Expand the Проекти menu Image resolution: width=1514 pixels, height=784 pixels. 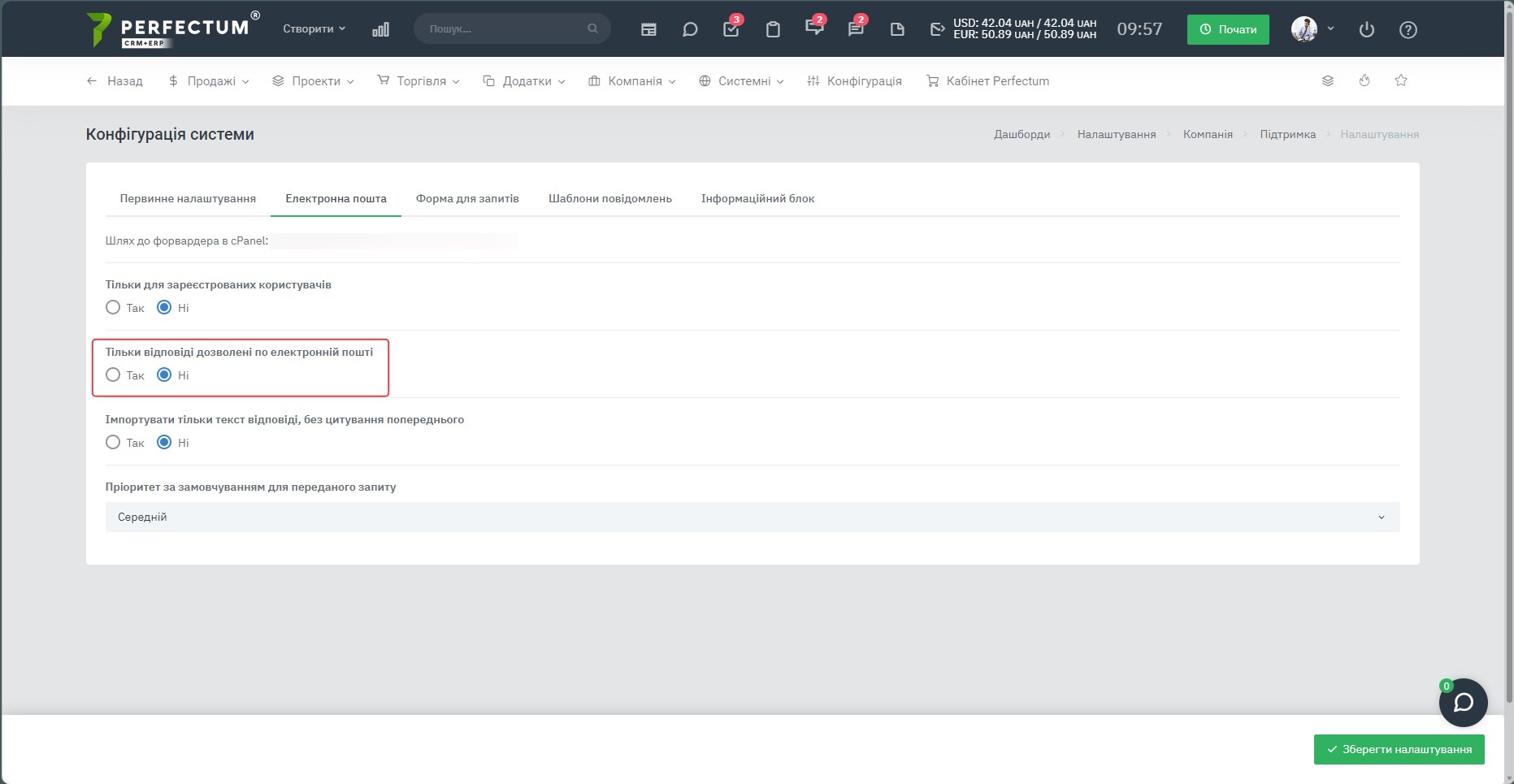click(x=313, y=81)
